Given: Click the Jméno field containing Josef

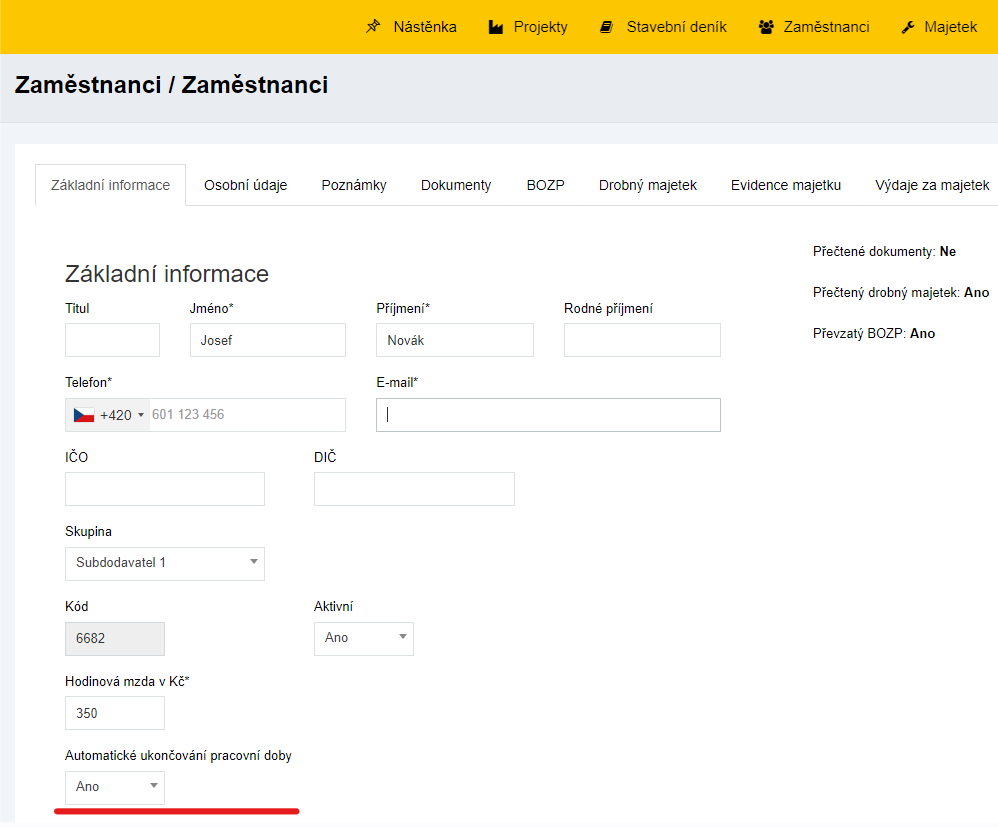Looking at the screenshot, I should 267,340.
